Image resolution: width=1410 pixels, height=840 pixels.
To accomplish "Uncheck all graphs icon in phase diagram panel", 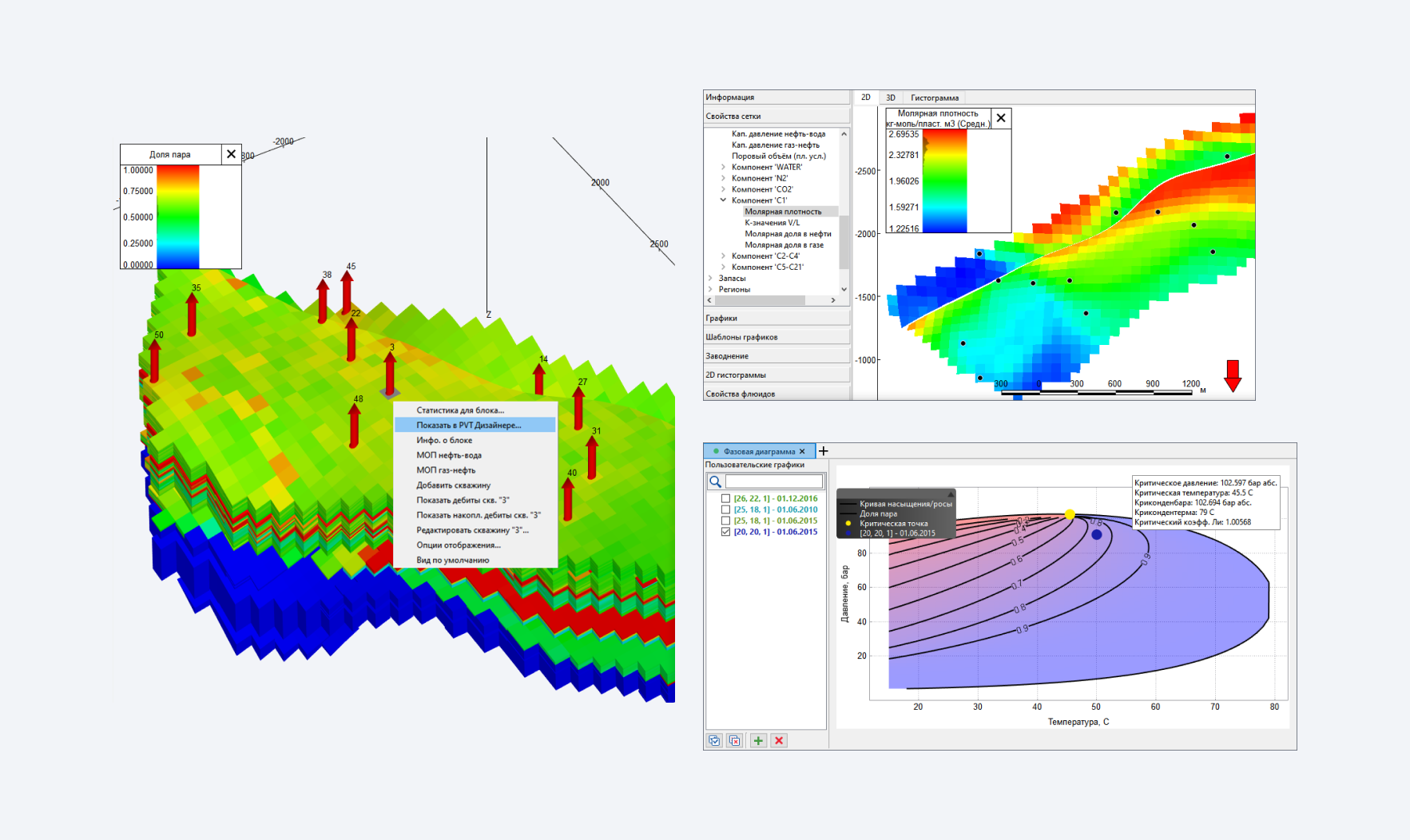I will pyautogui.click(x=735, y=740).
